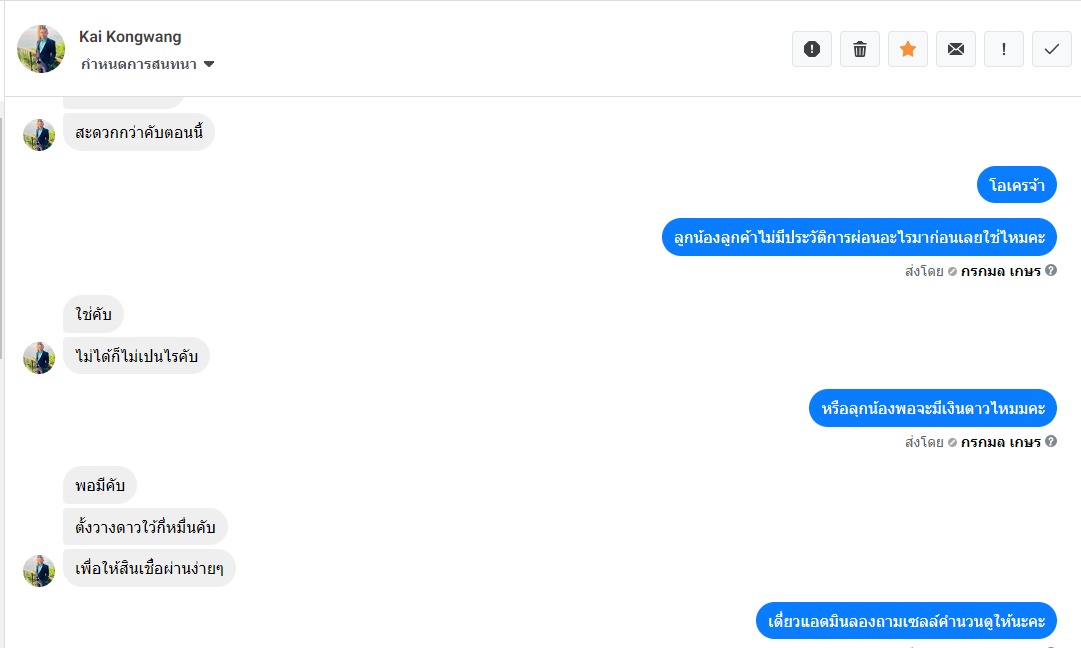Mark as unread with the envelope icon
1081x648 pixels.
(x=956, y=49)
